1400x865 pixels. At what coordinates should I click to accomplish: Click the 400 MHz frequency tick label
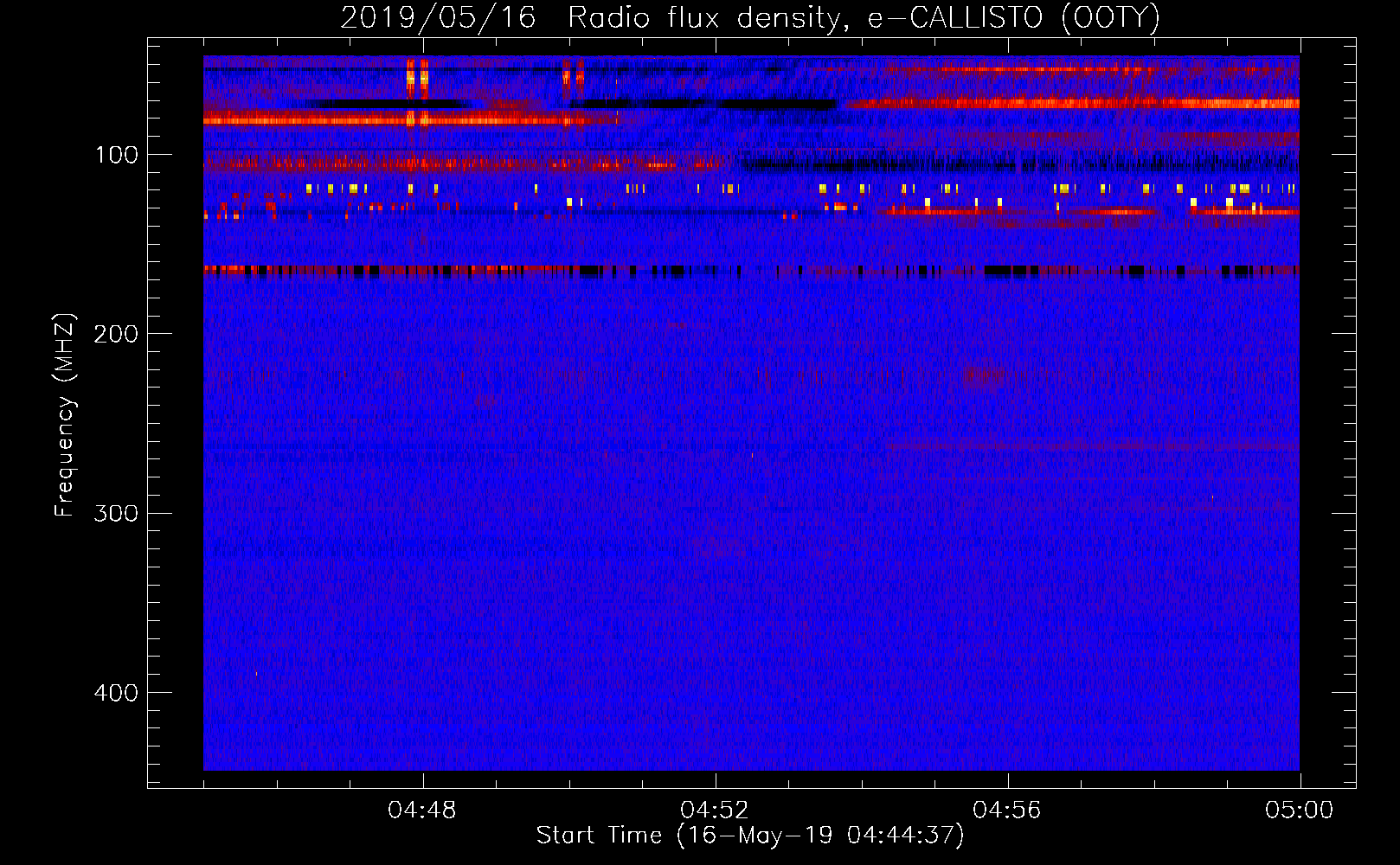click(116, 693)
